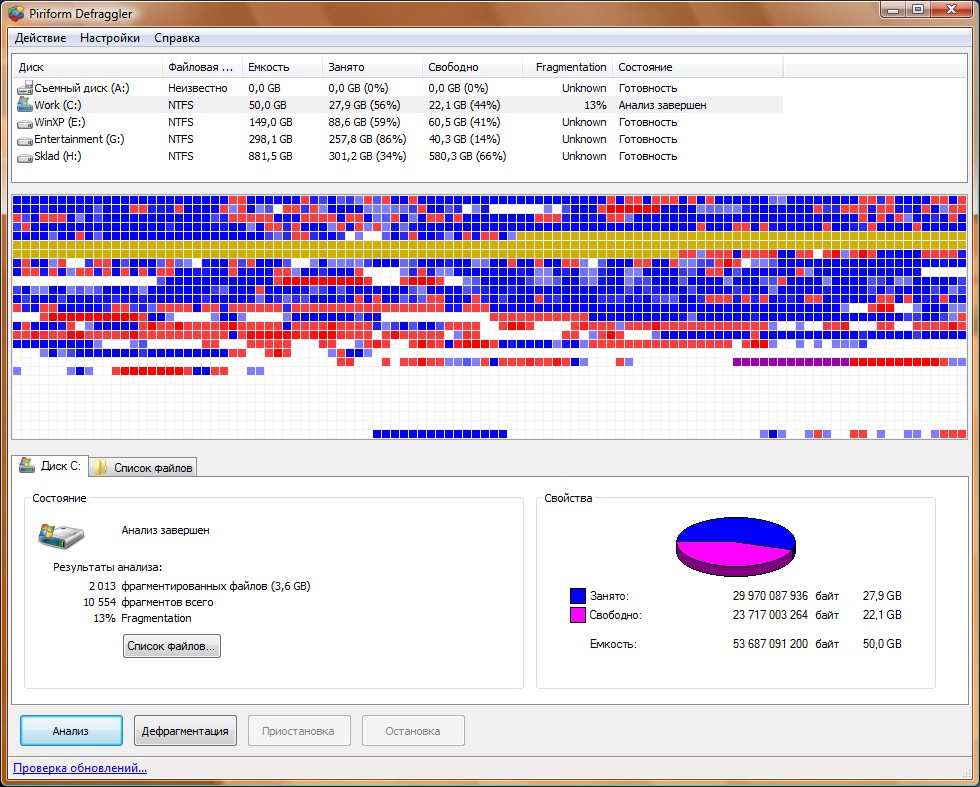Select the 149,0 GB capacity cell
Screen dimensions: 980x787
270,122
